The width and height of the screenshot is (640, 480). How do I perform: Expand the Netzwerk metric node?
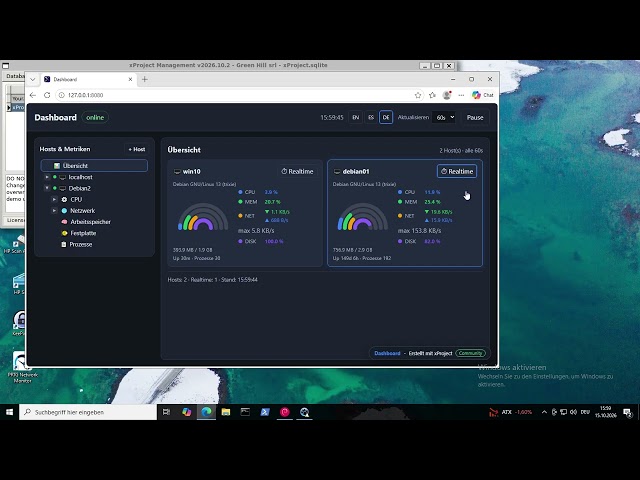(54, 211)
